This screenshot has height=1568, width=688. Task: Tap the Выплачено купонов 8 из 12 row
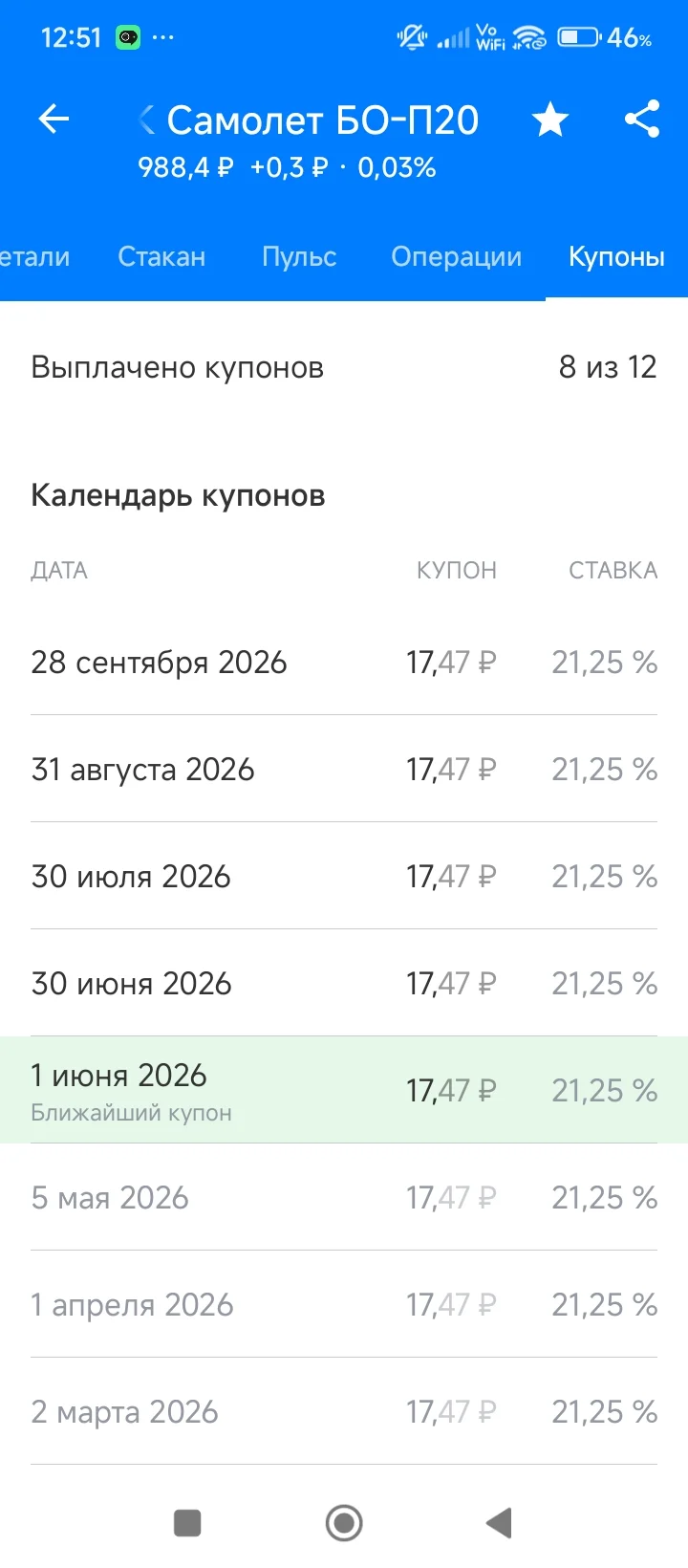tap(344, 367)
